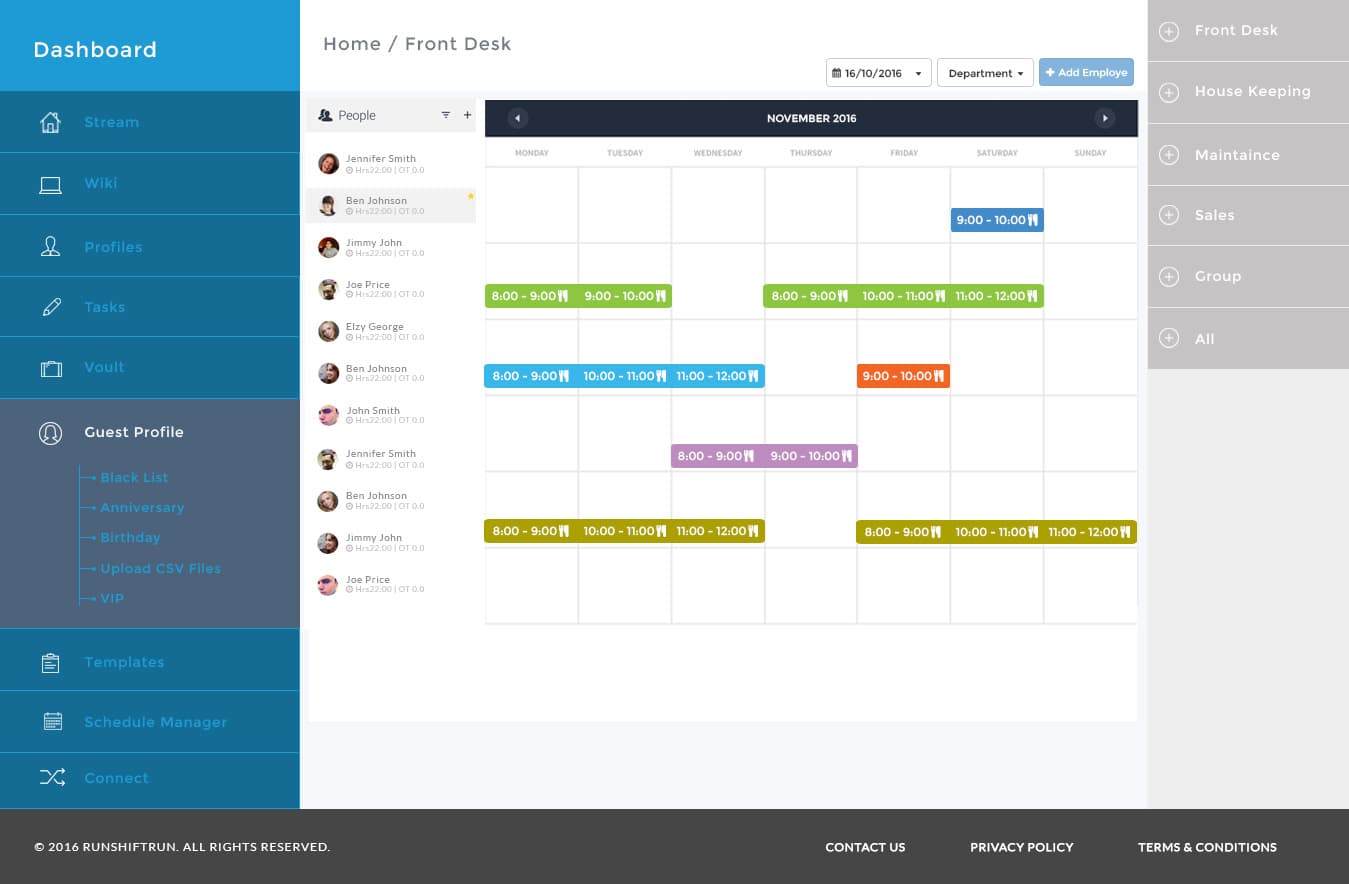Open the Department dropdown
Screen dimensions: 1349x884
click(x=985, y=73)
